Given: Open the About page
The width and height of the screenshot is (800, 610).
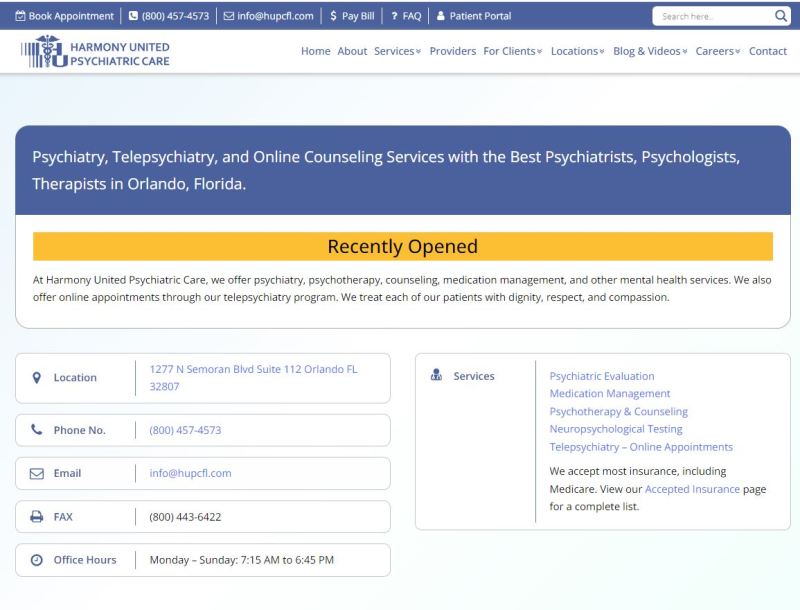Looking at the screenshot, I should [352, 51].
